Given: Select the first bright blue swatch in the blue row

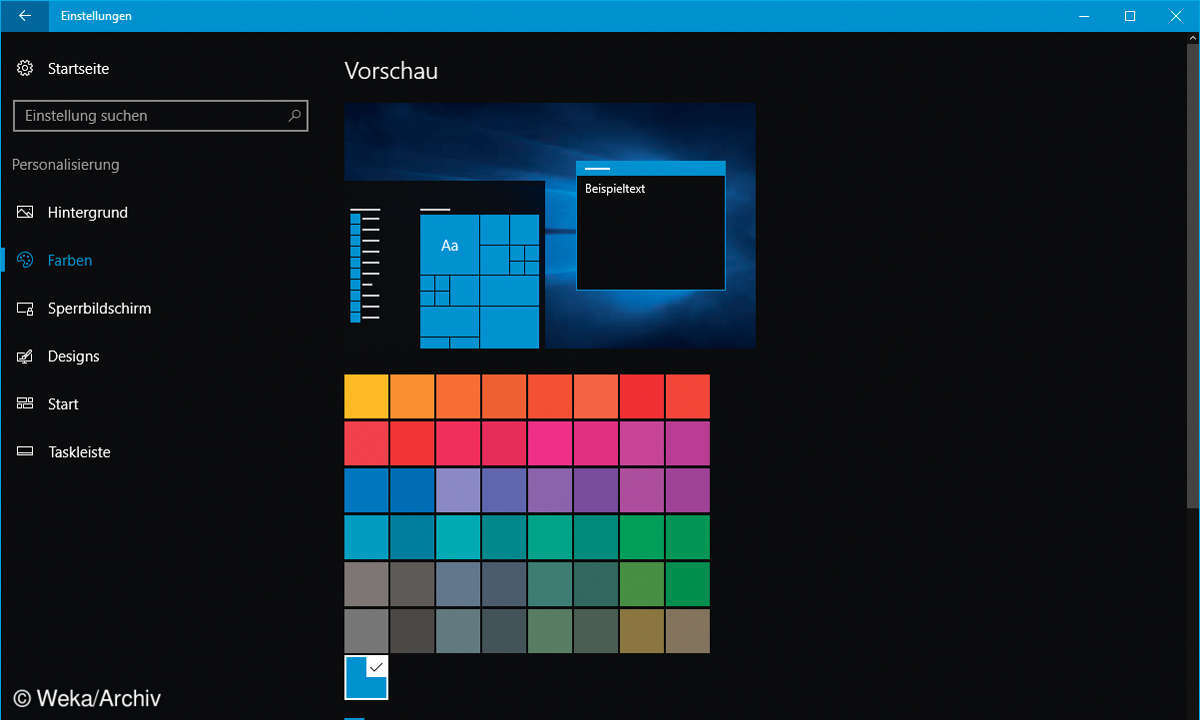Looking at the screenshot, I should [366, 490].
